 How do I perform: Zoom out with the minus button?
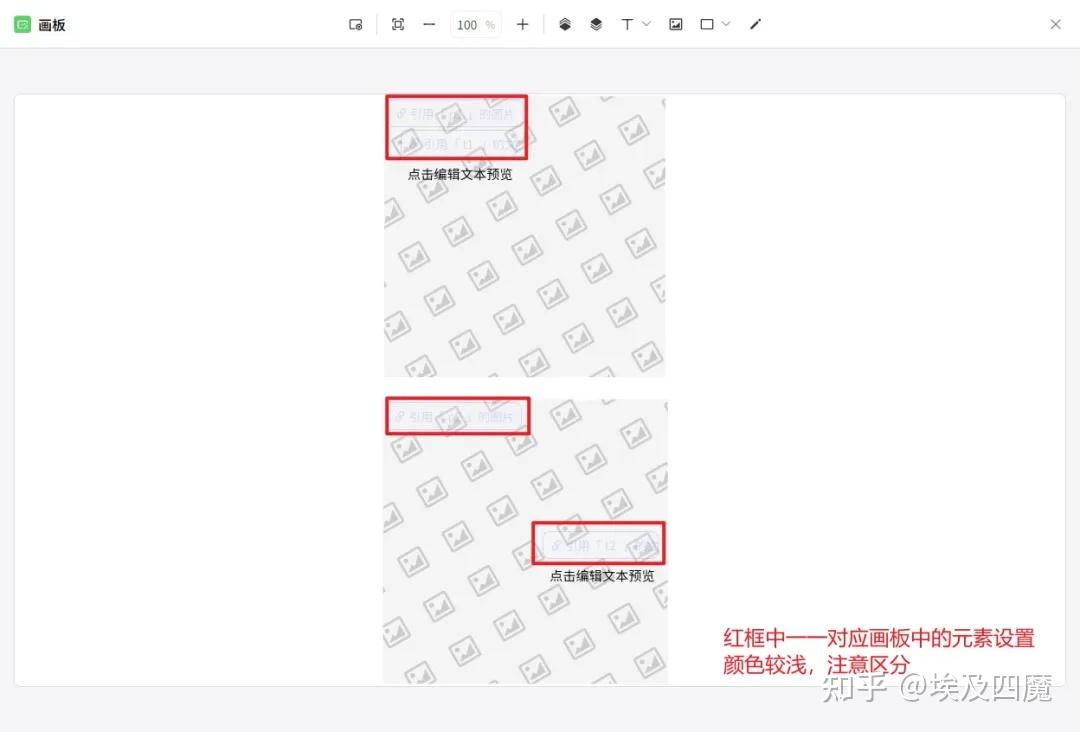tap(429, 25)
